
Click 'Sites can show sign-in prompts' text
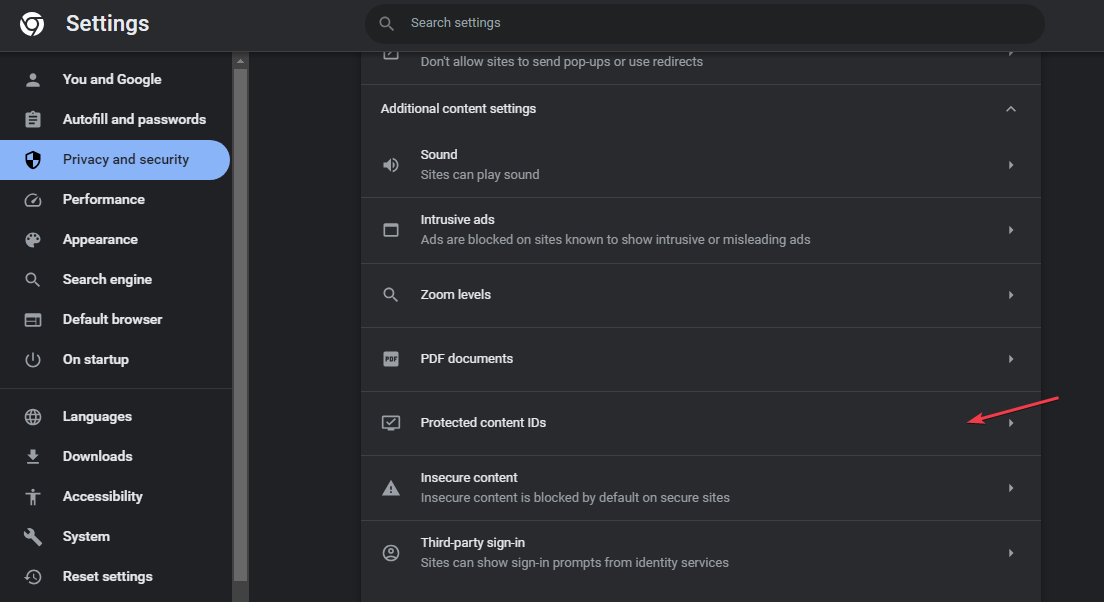pyautogui.click(x=575, y=563)
